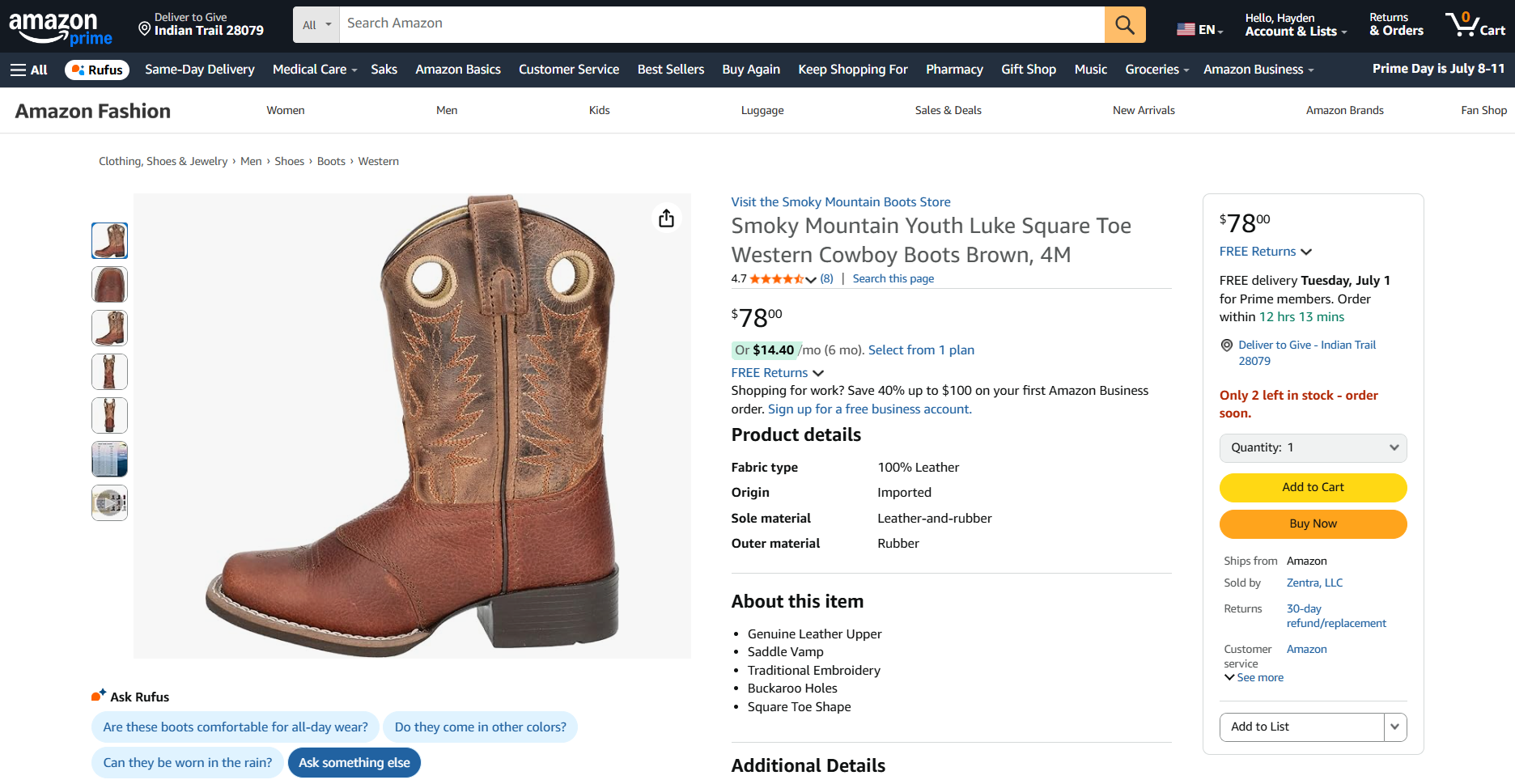Click the Amazon Prime logo
This screenshot has width=1515, height=784.
[60, 28]
